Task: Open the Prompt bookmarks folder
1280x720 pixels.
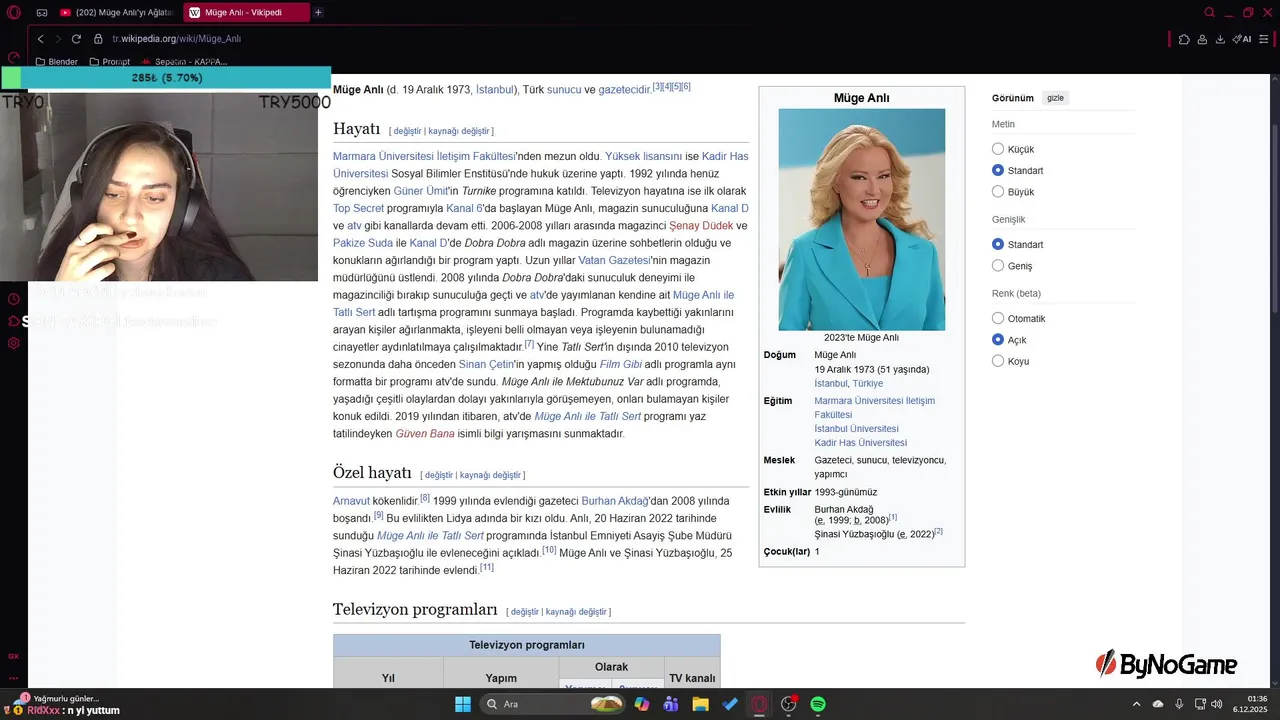Action: [x=109, y=62]
